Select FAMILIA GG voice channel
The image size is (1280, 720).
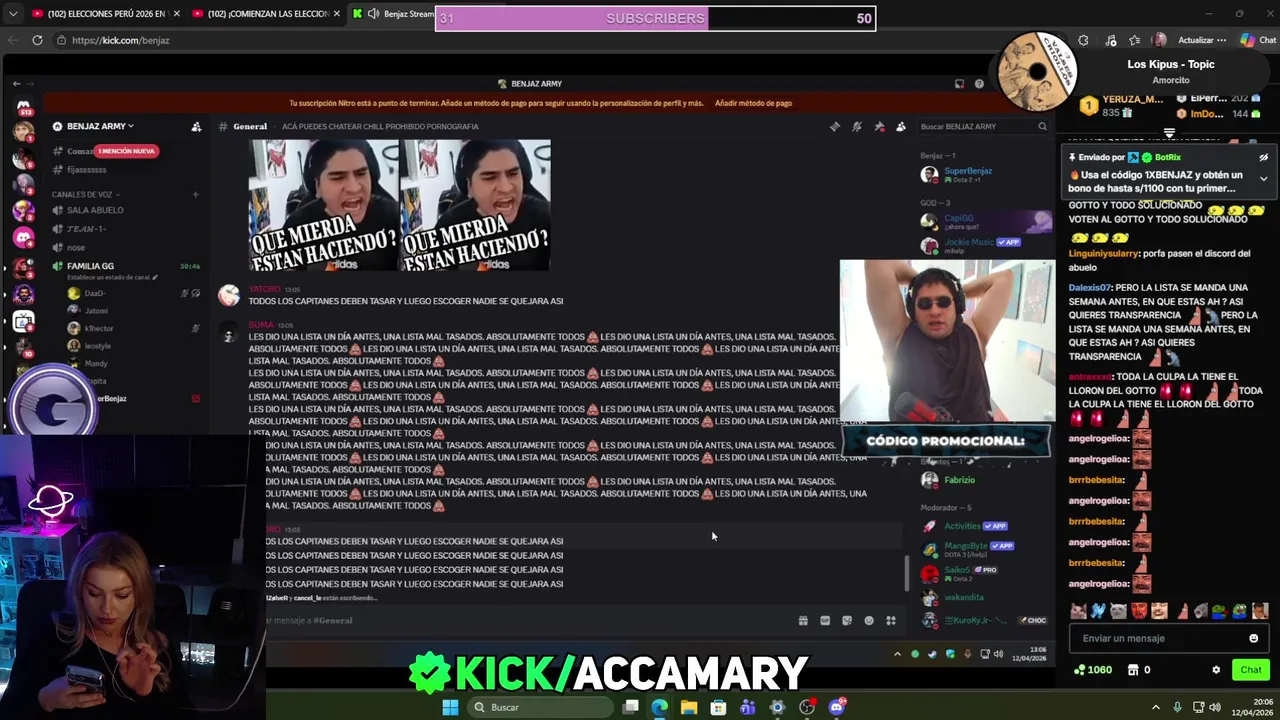pos(90,267)
